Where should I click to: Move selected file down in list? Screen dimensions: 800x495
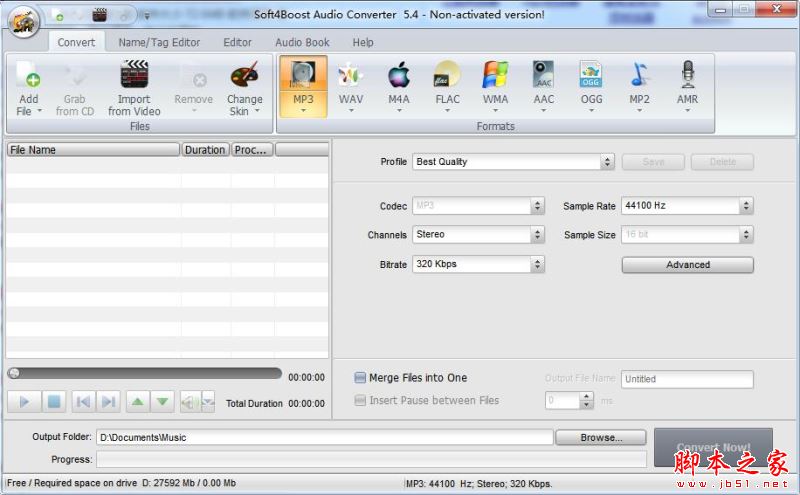(163, 402)
